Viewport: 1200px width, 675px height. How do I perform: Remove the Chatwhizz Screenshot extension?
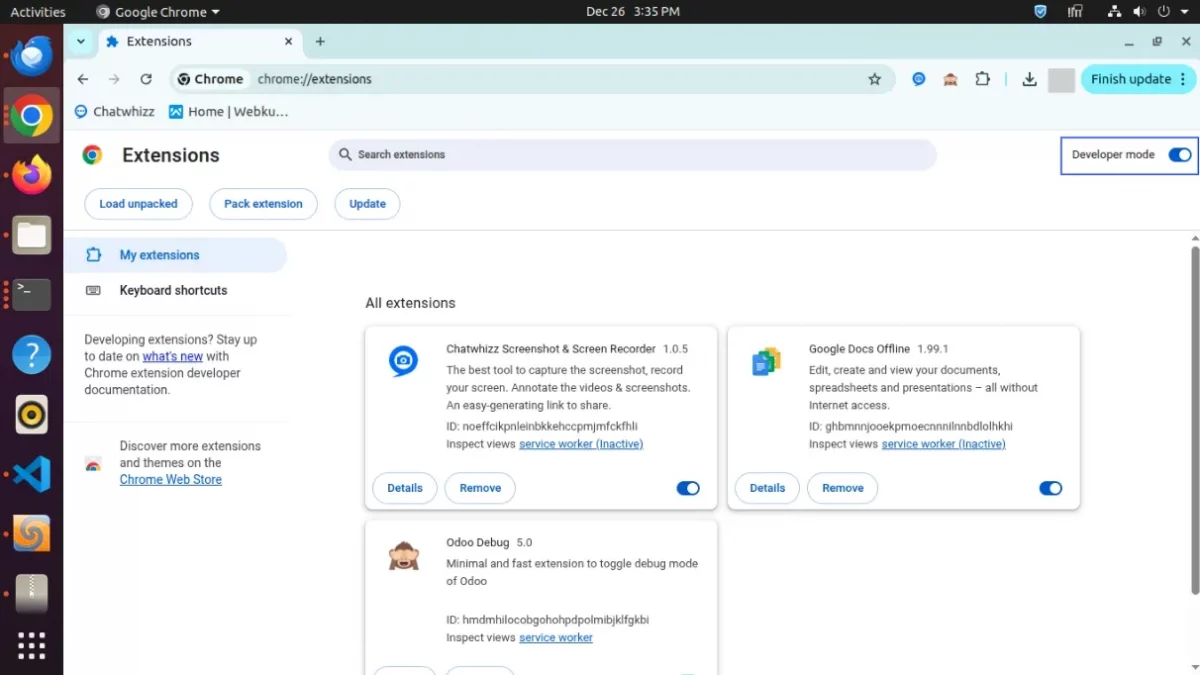tap(480, 488)
